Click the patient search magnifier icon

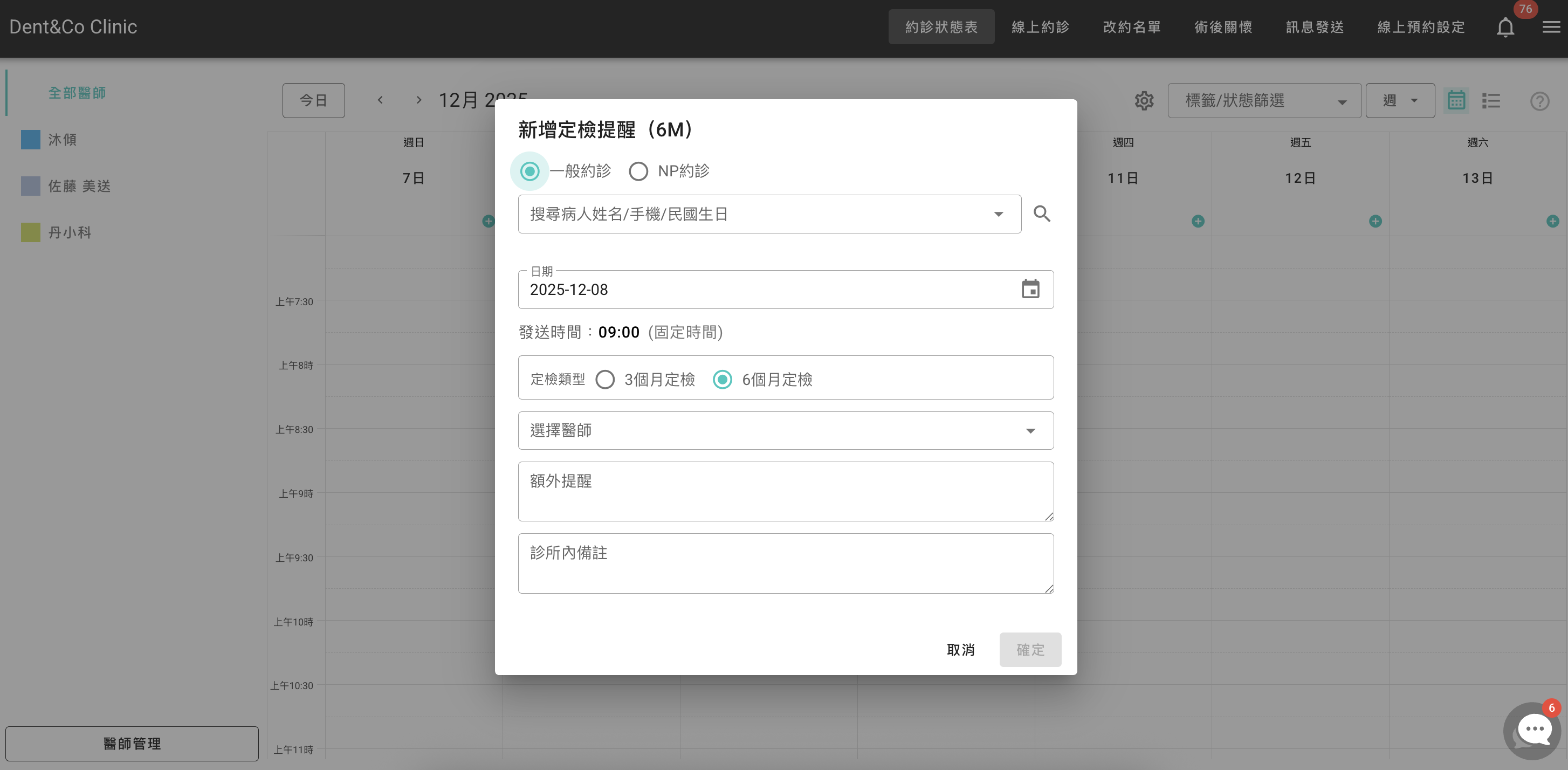pyautogui.click(x=1042, y=214)
